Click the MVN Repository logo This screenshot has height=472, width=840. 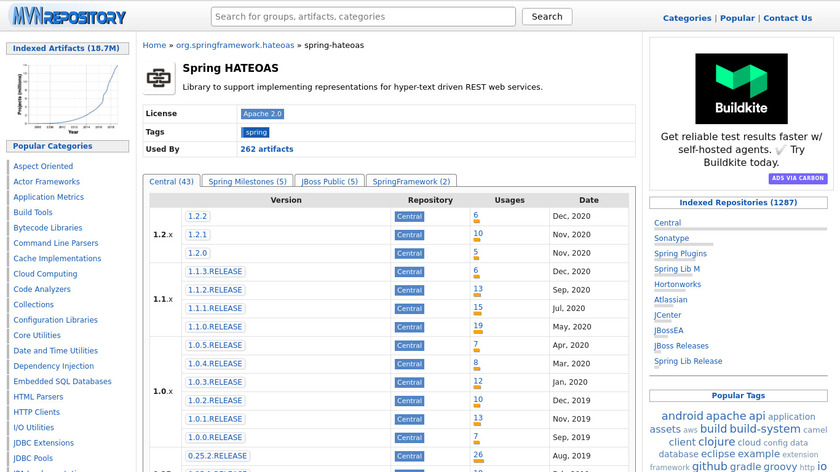click(x=67, y=17)
